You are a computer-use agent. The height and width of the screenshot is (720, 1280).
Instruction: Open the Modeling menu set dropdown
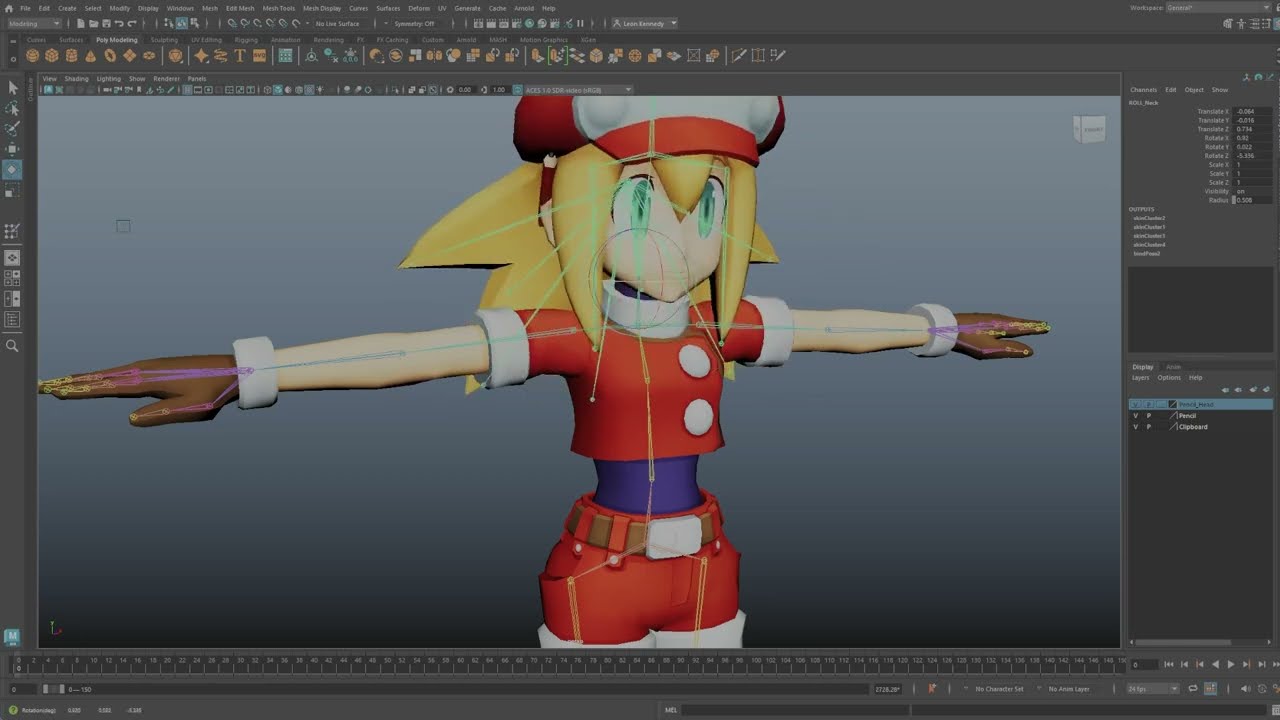point(34,23)
